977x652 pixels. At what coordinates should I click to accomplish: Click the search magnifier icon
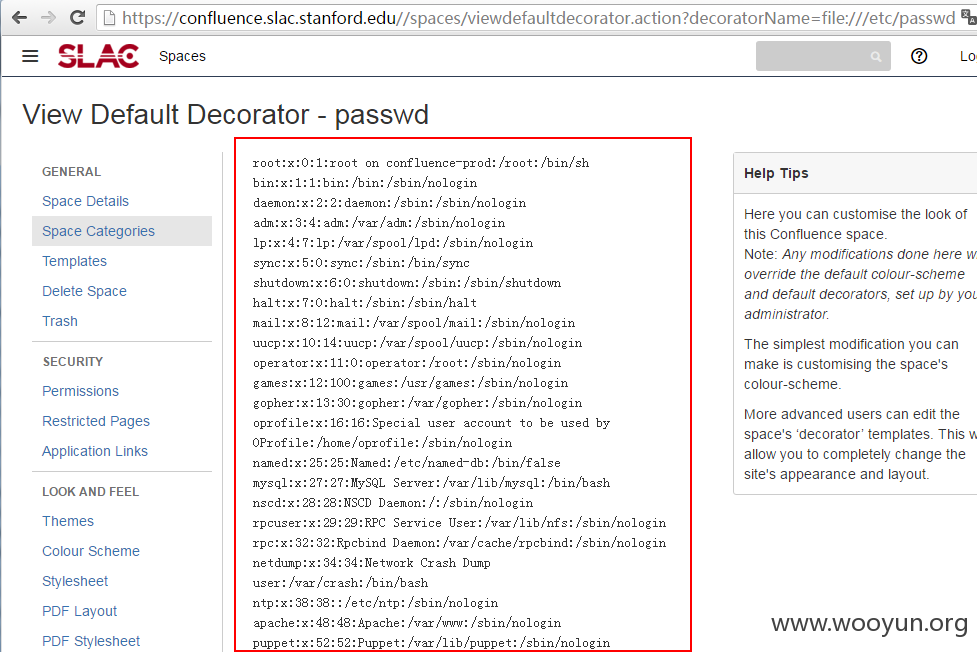(x=875, y=57)
